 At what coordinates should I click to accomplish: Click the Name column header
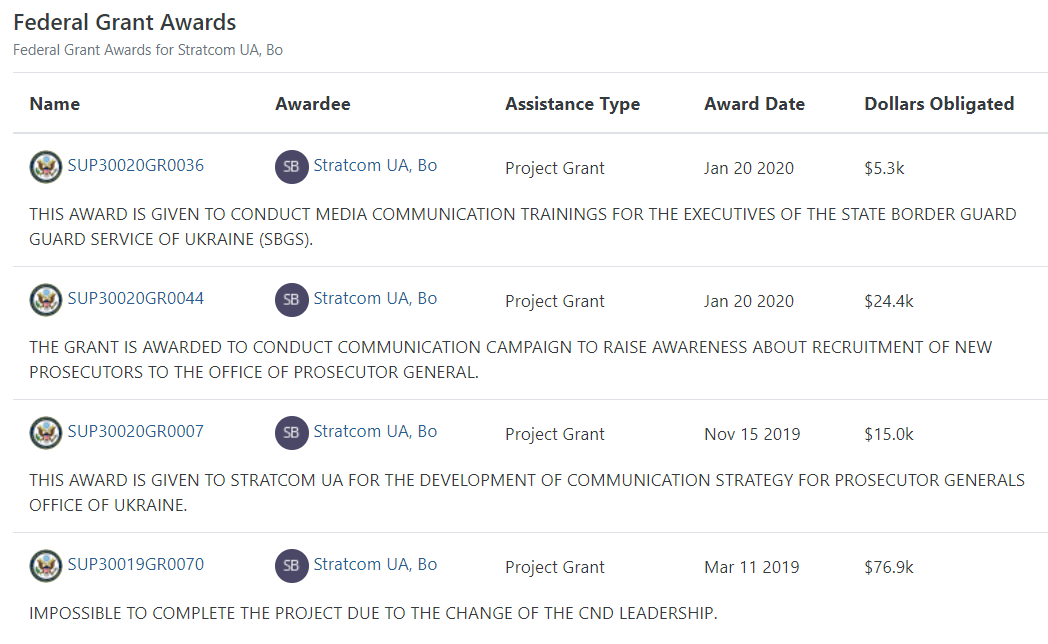(55, 104)
